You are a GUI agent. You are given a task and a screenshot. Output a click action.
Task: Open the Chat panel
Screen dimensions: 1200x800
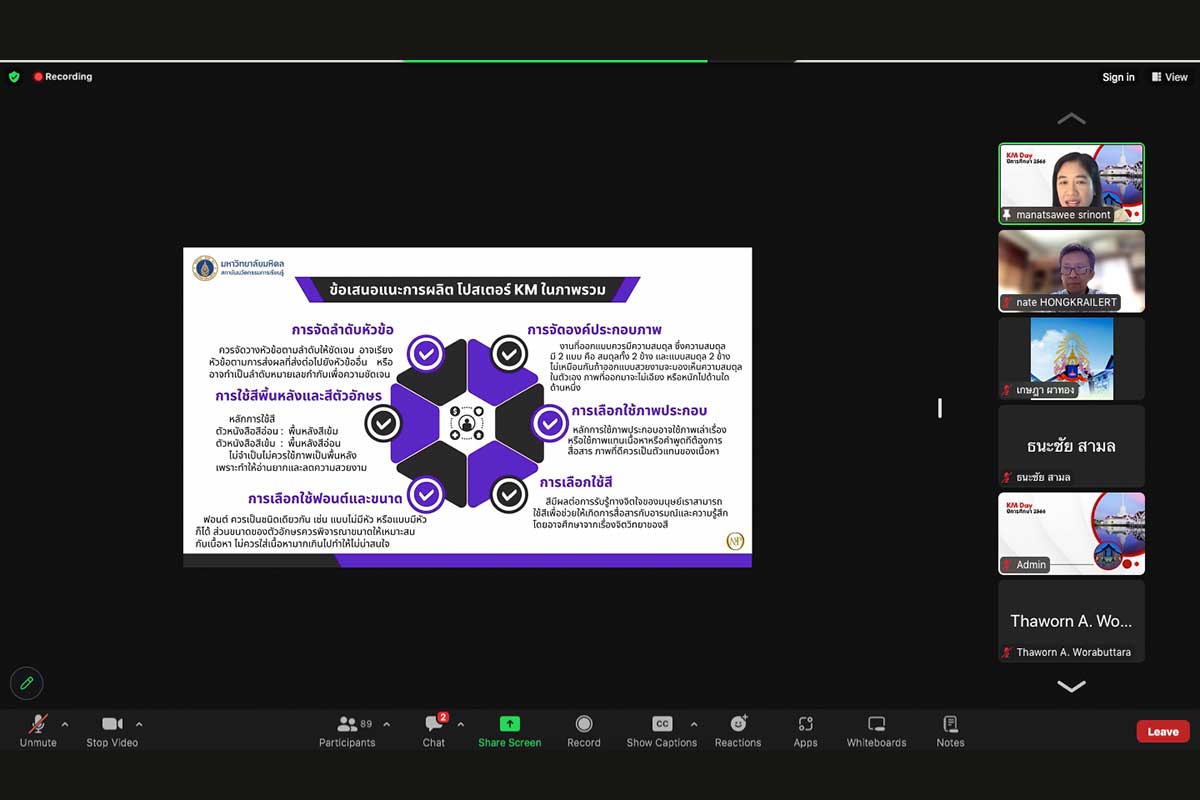tap(434, 729)
